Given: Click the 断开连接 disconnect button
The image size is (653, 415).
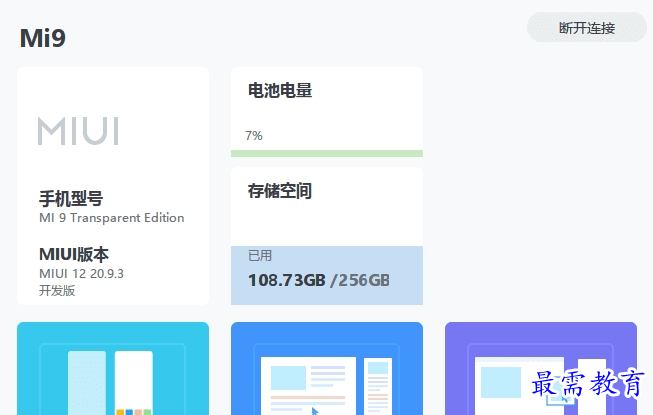Looking at the screenshot, I should tap(587, 27).
